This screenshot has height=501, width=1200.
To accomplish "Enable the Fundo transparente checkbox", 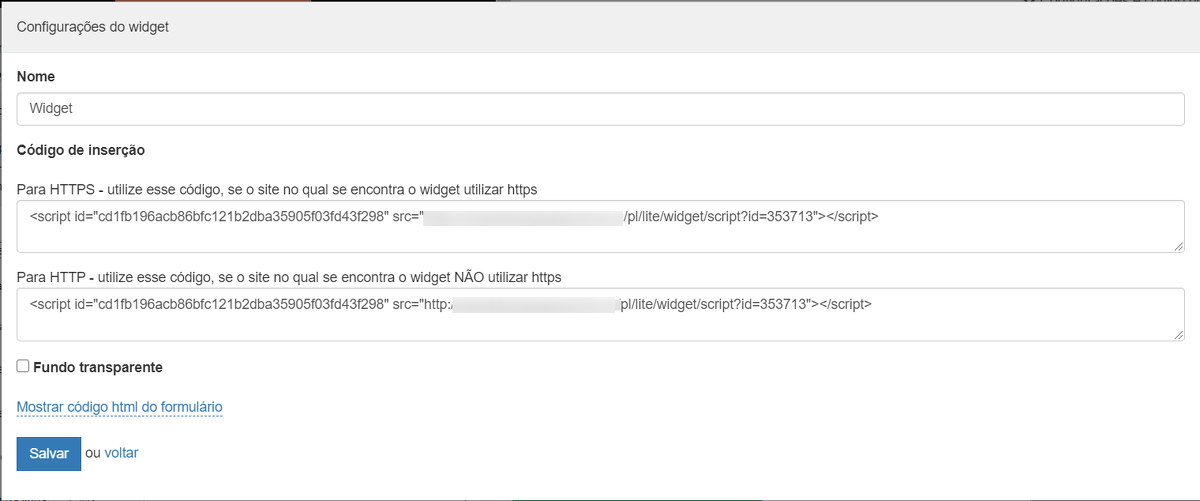I will [x=23, y=367].
